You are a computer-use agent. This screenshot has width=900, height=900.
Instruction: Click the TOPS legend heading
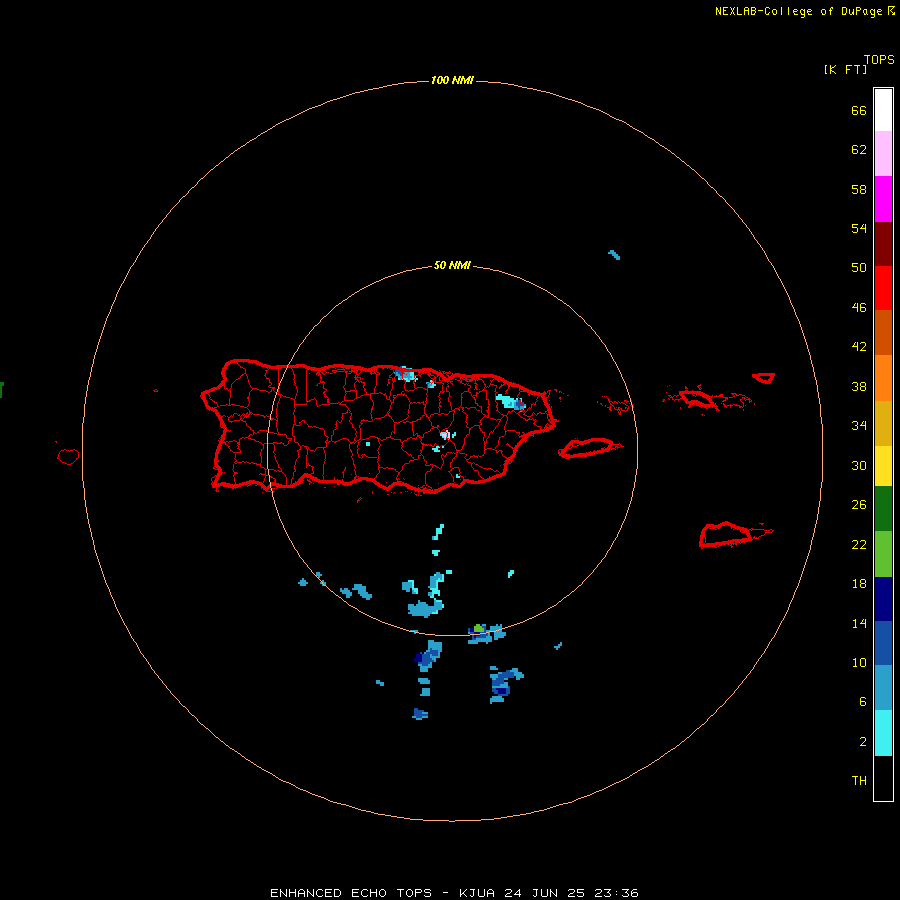point(879,59)
